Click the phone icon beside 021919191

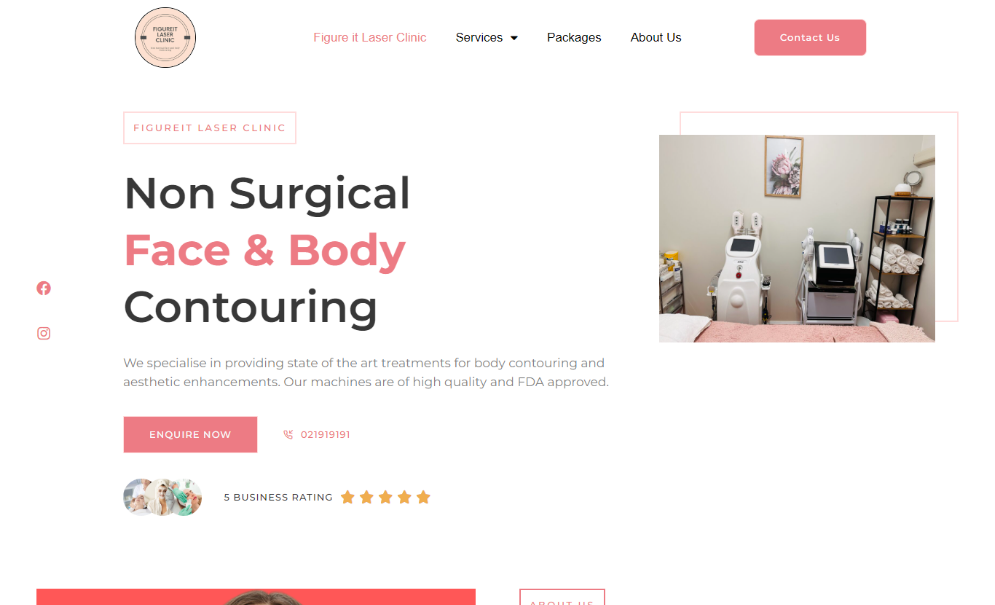[288, 434]
